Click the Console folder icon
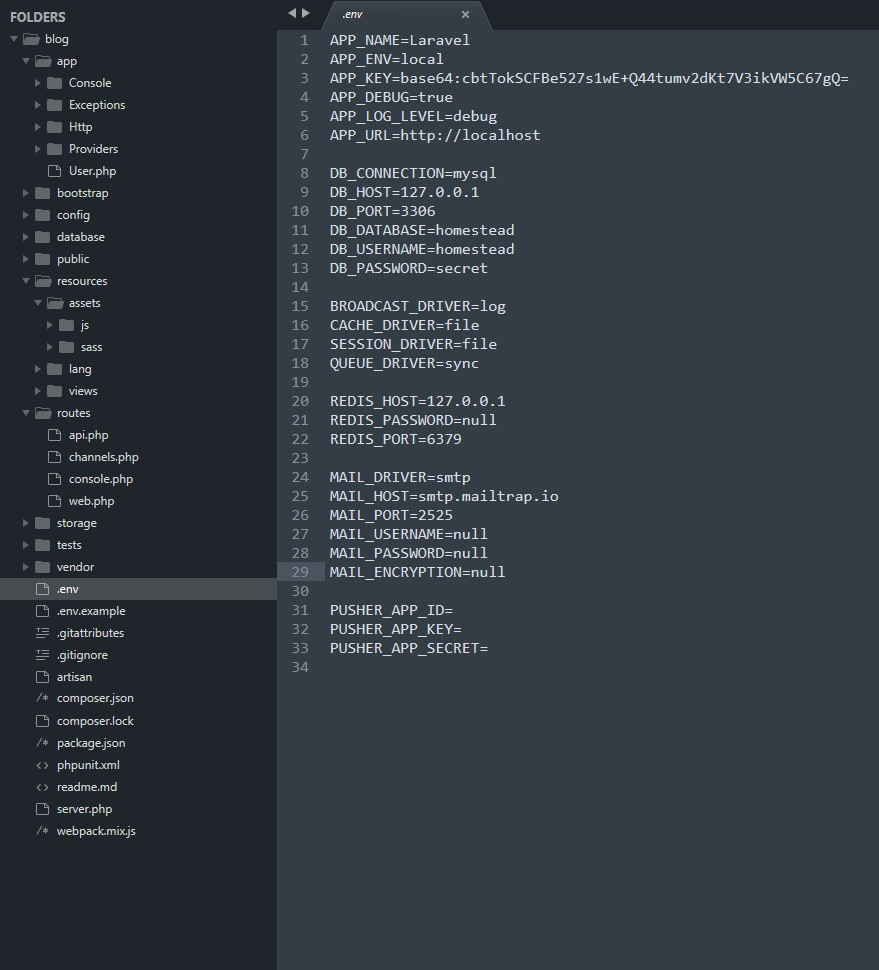Viewport: 879px width, 970px height. pos(54,83)
